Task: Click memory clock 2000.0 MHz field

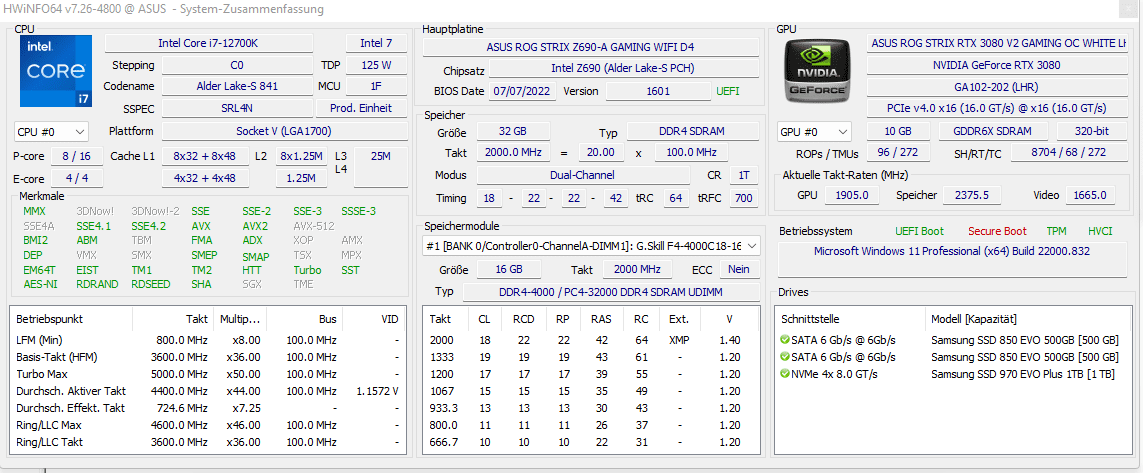Action: 513,153
